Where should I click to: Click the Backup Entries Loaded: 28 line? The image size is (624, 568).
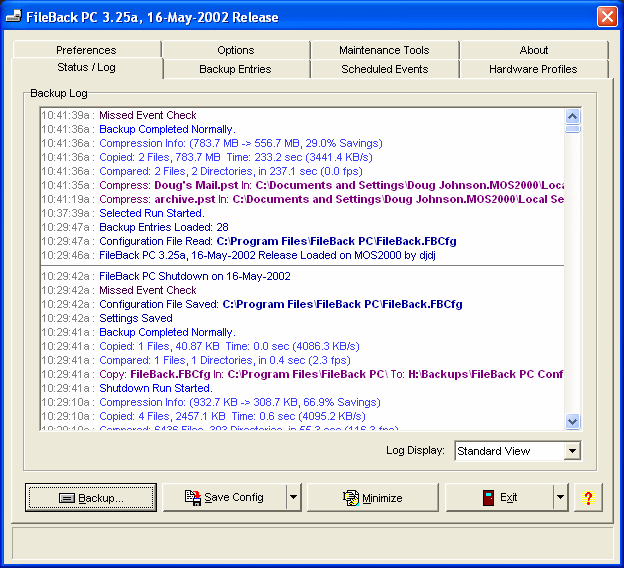coord(135,227)
